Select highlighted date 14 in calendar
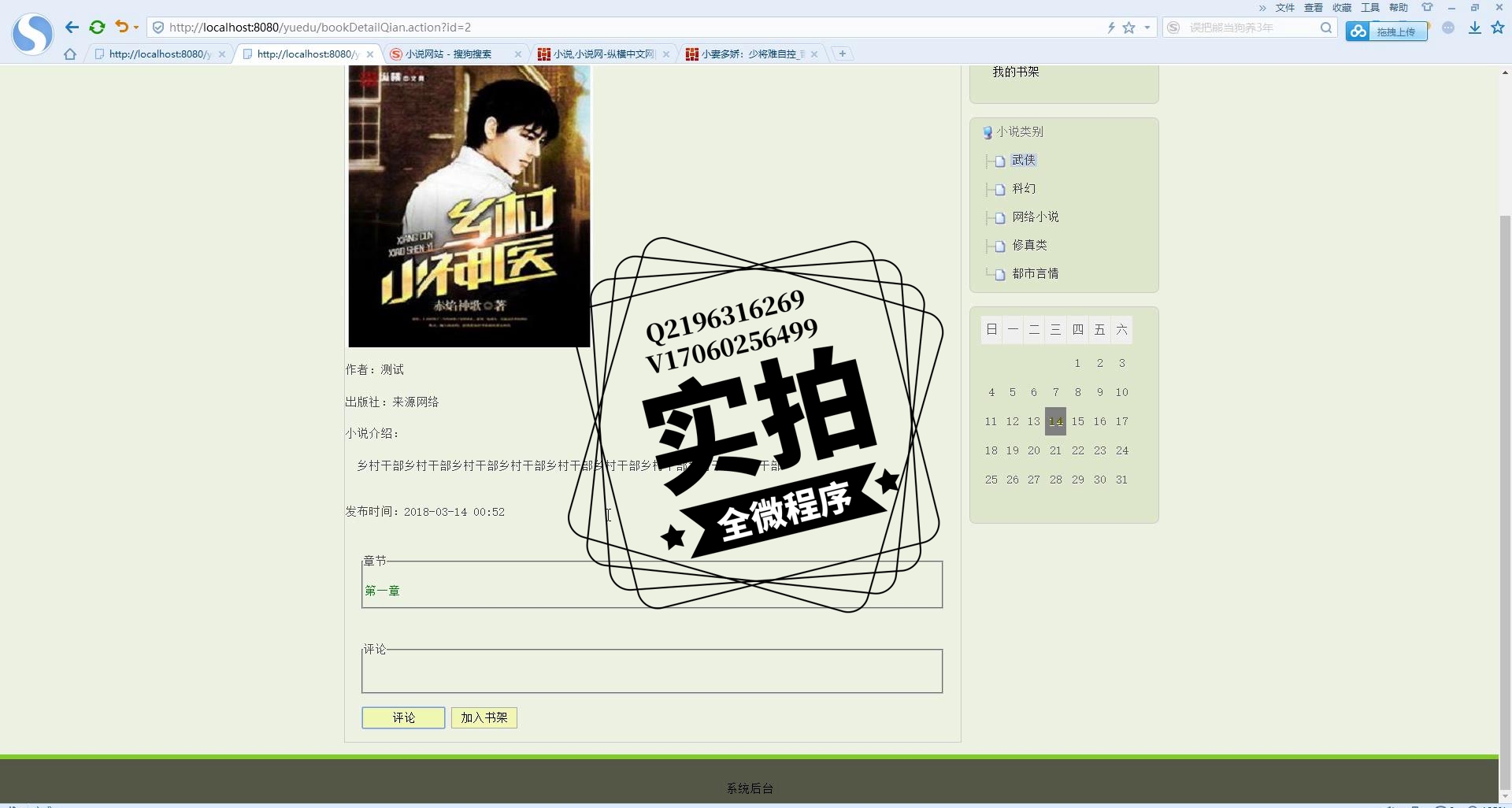This screenshot has width=1512, height=808. tap(1055, 421)
